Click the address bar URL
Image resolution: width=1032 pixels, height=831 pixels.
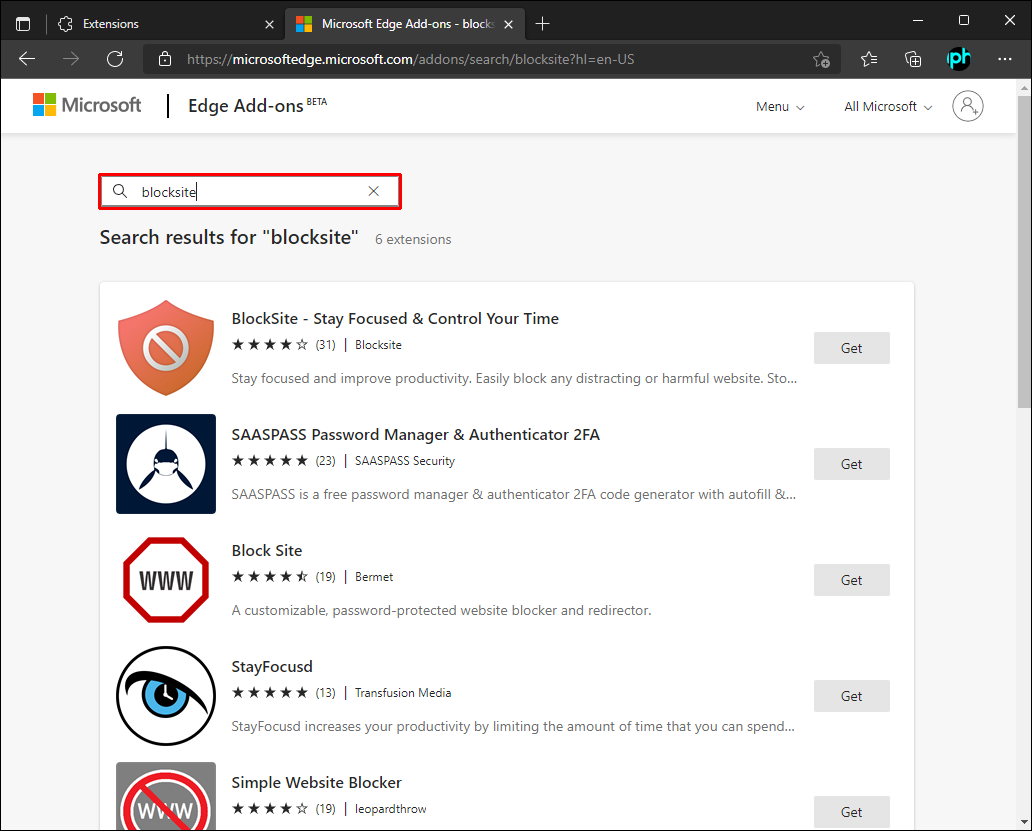point(410,59)
